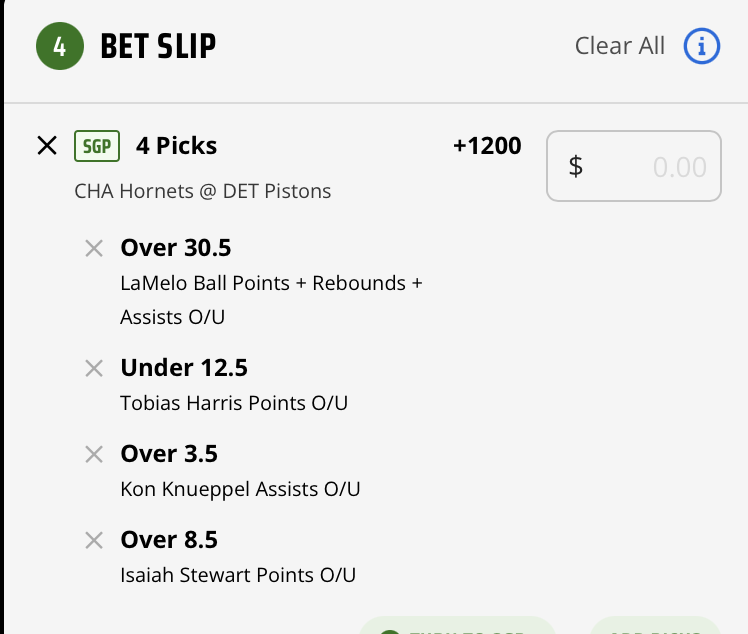Select the Over 3.5 selection label
The image size is (748, 634).
tap(169, 454)
